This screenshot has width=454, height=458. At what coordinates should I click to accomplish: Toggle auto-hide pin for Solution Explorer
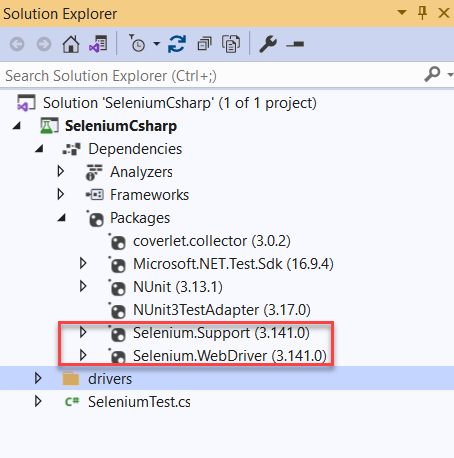(422, 13)
